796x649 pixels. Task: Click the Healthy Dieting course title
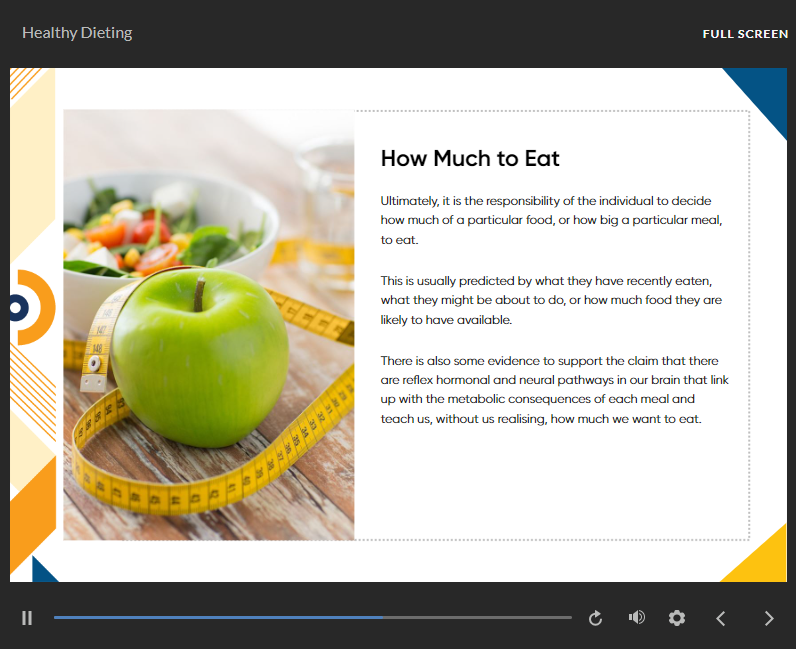click(x=77, y=33)
